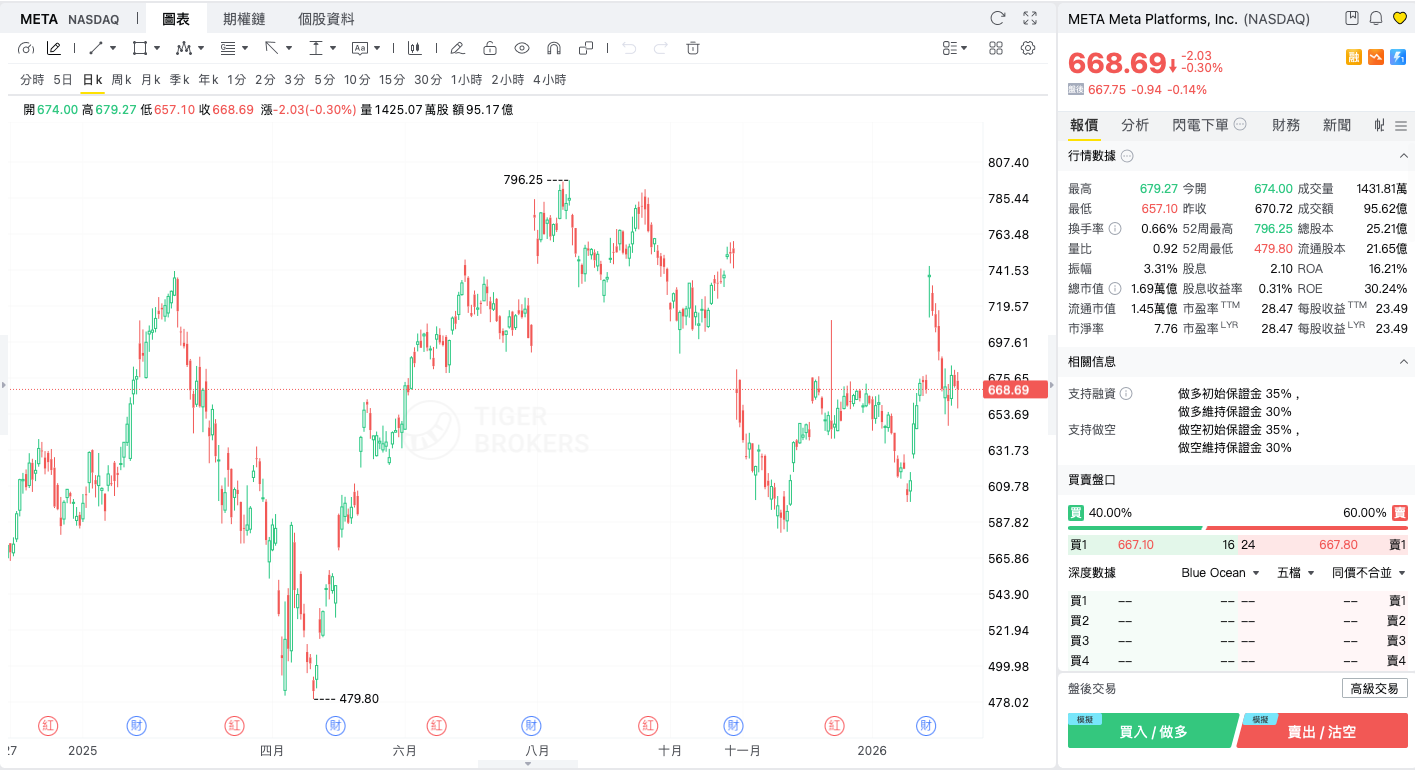Select the magnet snap tool
The width and height of the screenshot is (1415, 770).
point(554,48)
